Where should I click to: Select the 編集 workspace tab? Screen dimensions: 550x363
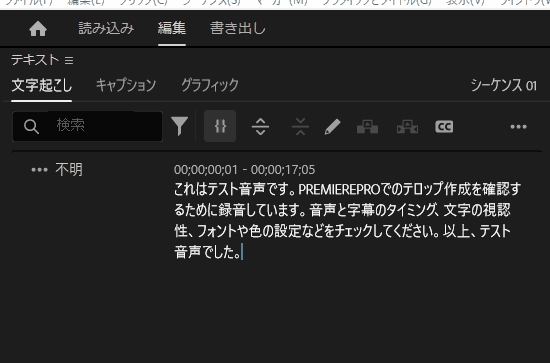point(172,28)
